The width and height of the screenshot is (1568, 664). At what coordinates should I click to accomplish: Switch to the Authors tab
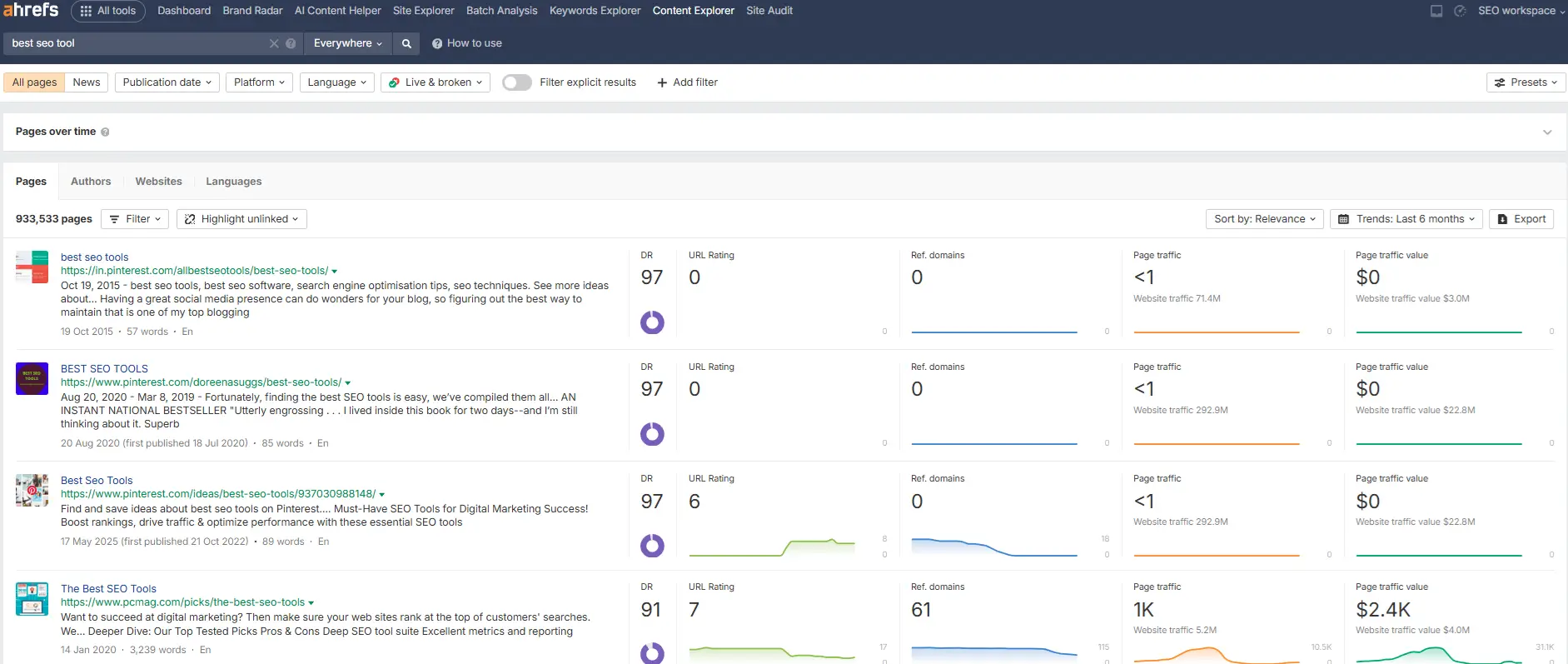[x=91, y=182]
